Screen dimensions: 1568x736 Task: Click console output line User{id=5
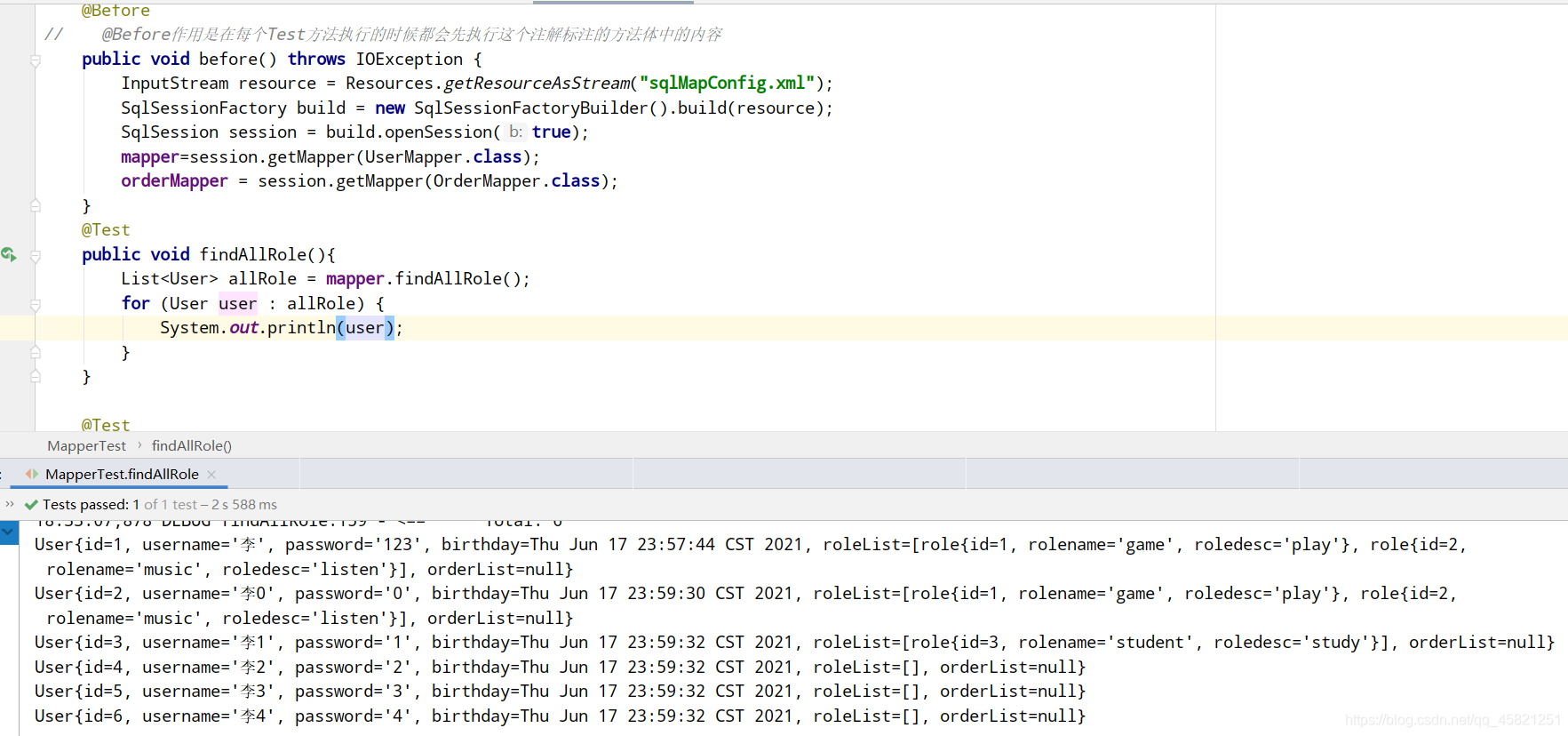(560, 691)
